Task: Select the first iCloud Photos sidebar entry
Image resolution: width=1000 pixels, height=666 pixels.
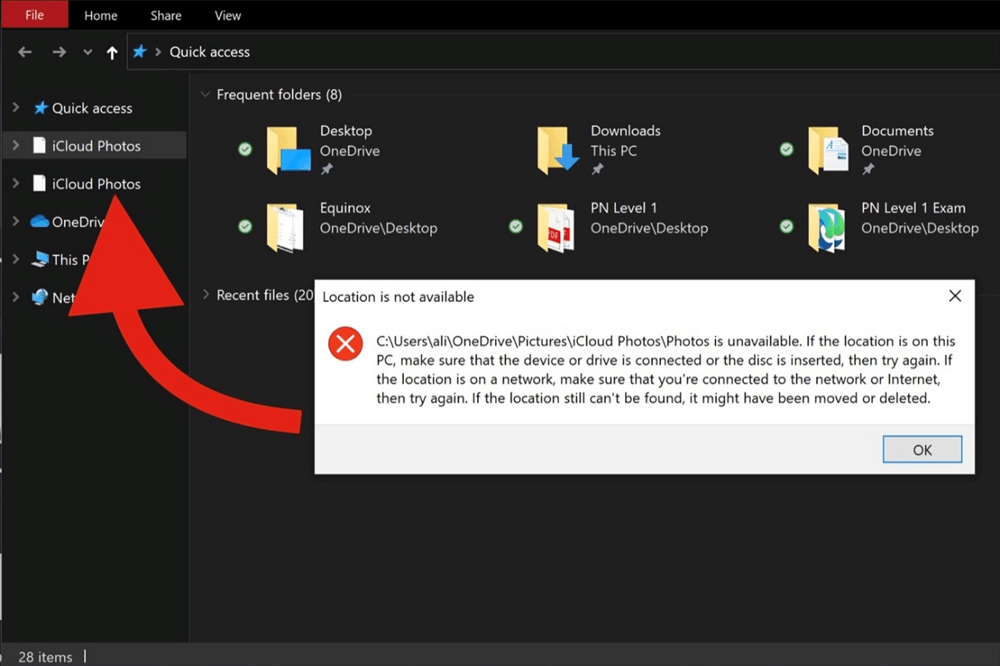Action: click(96, 146)
